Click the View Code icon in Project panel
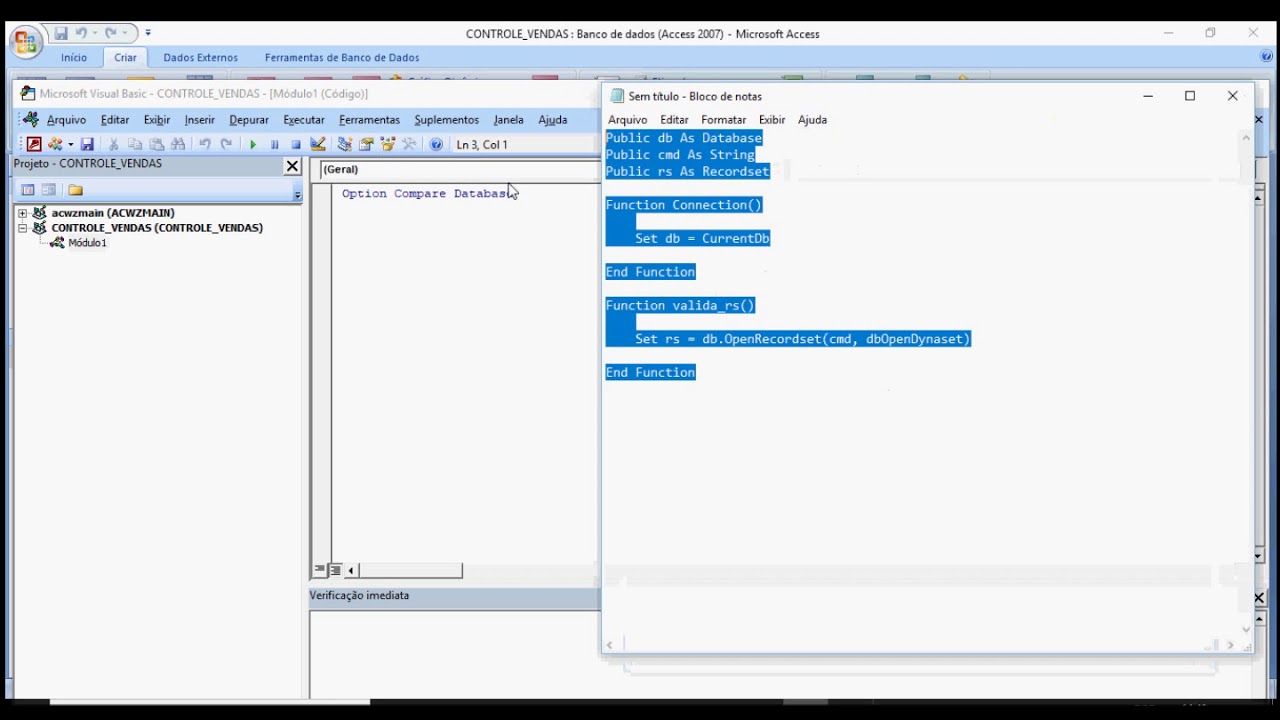 28,190
